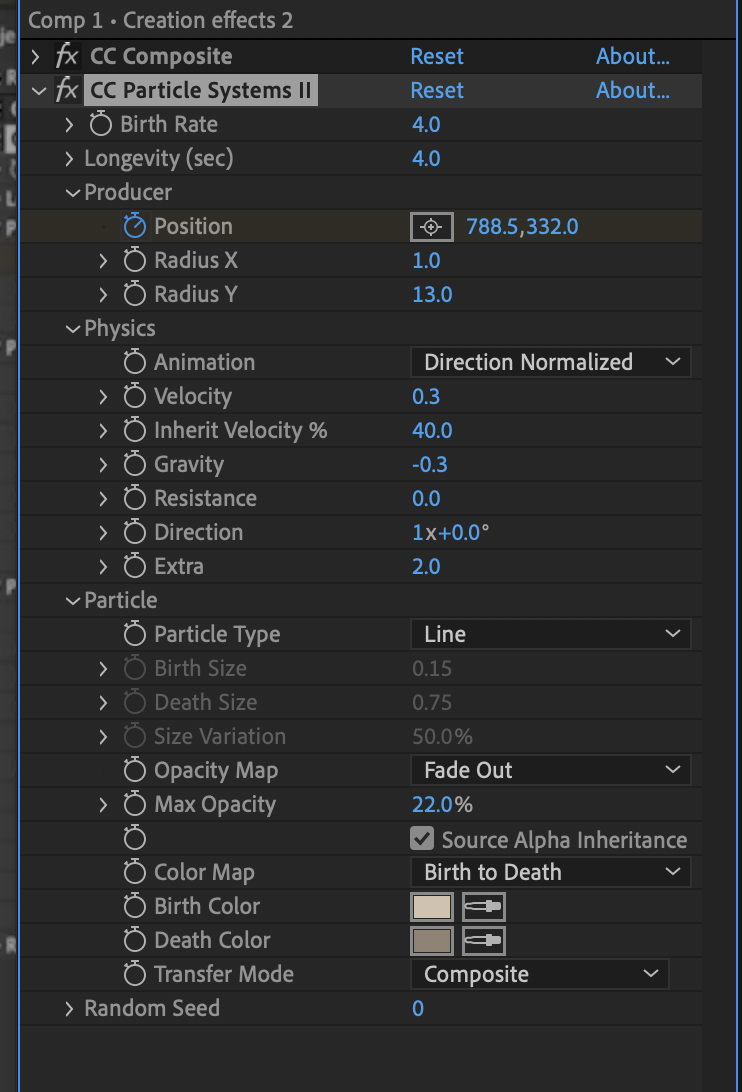
Task: Open the Particle Type dropdown
Action: tap(550, 634)
